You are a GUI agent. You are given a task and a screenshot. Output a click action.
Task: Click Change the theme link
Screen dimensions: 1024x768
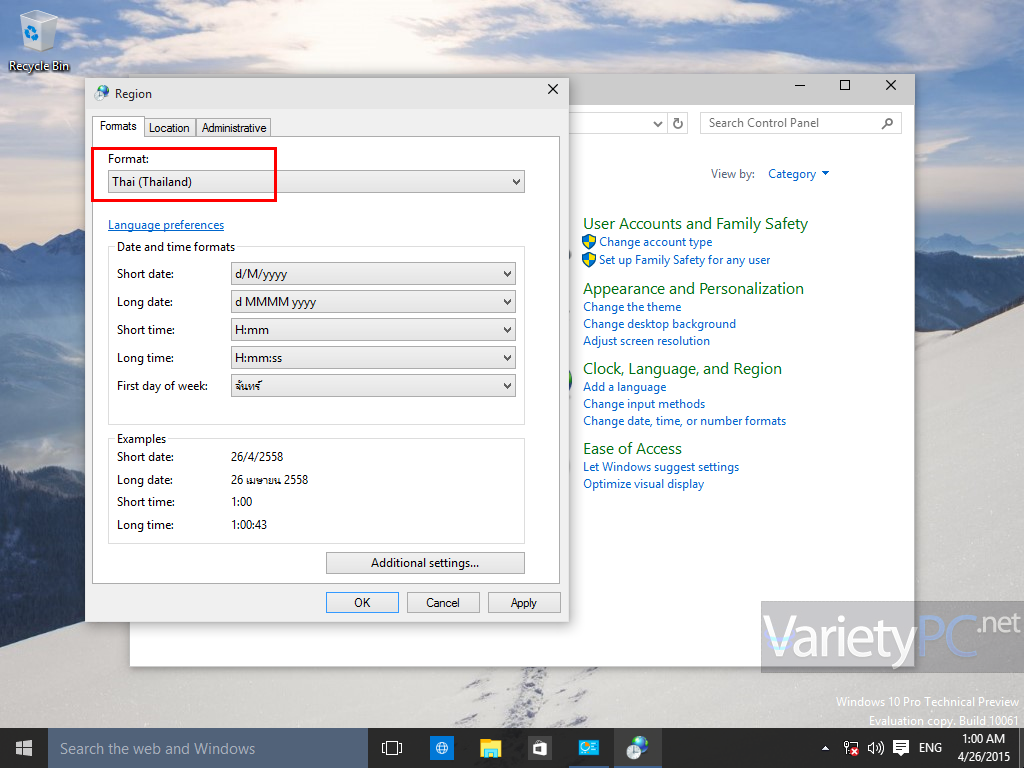632,307
